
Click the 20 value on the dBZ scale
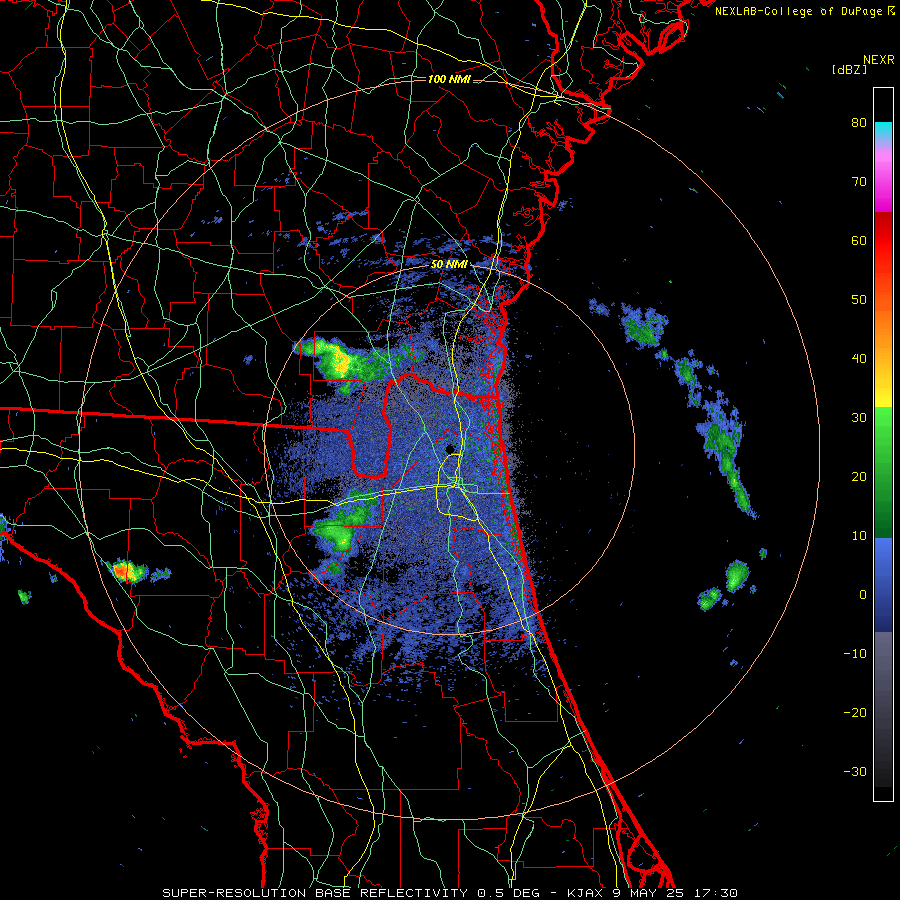(859, 477)
